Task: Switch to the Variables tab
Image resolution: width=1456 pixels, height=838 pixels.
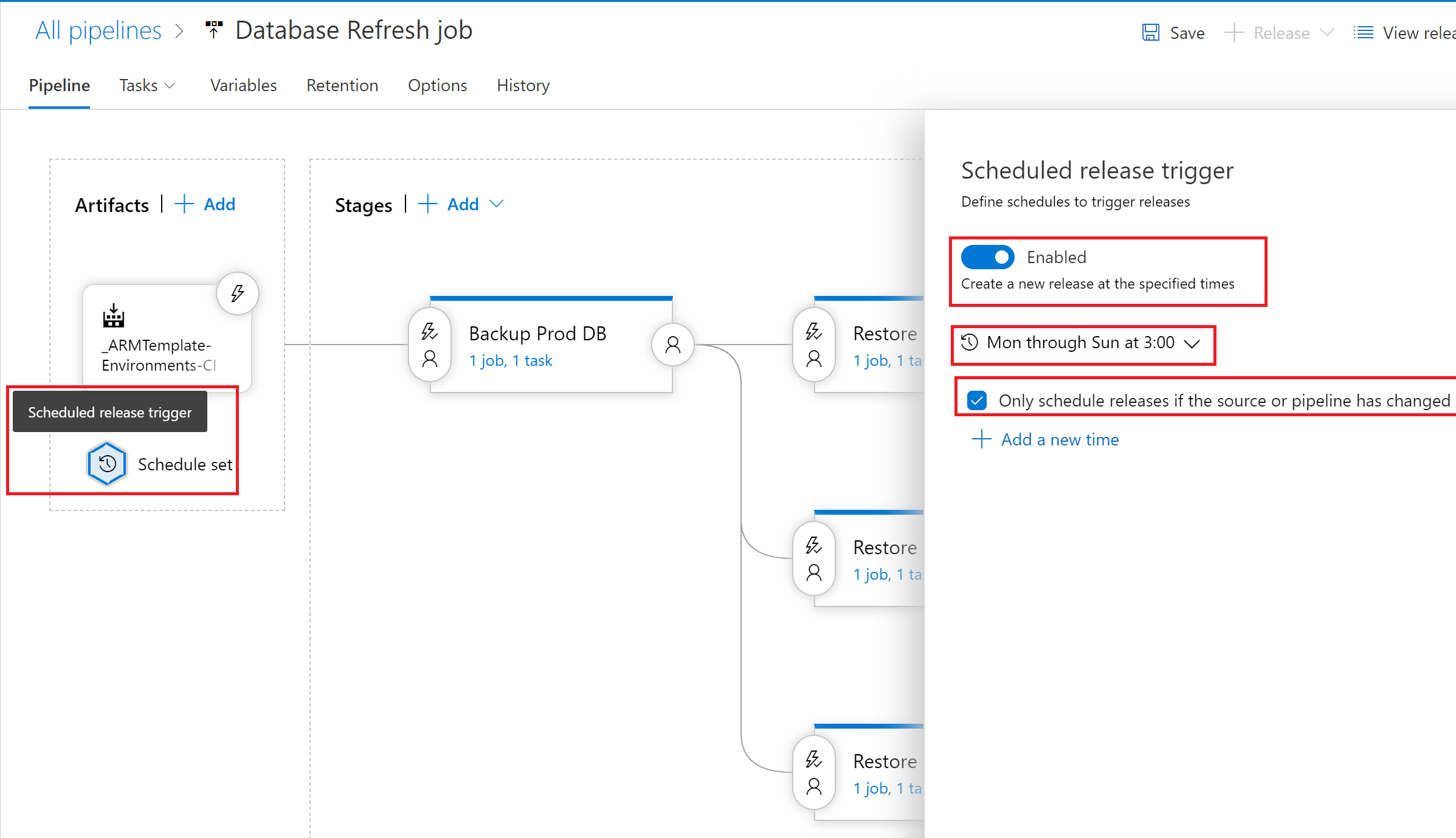Action: coord(243,86)
